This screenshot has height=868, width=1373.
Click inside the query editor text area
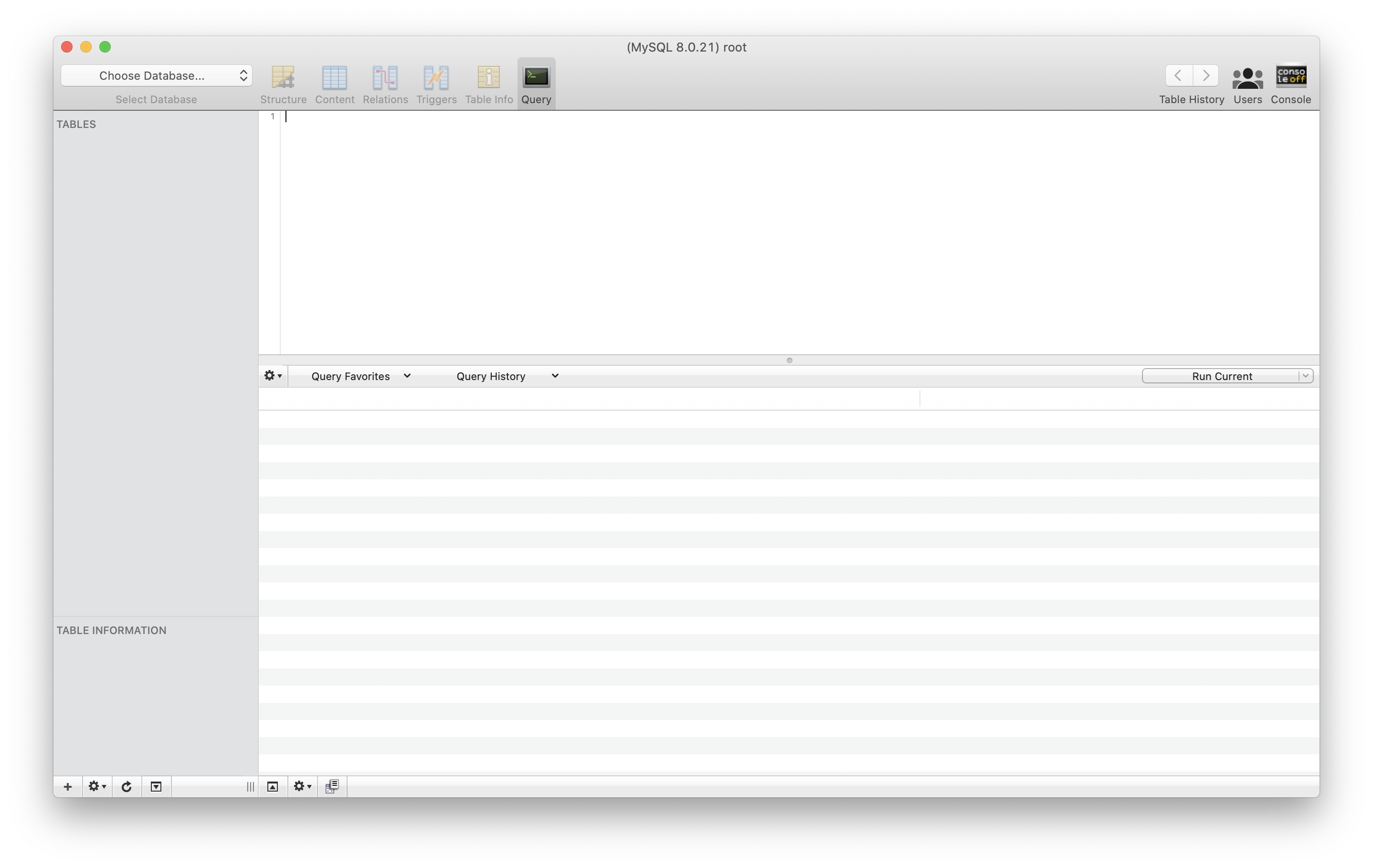(x=798, y=228)
